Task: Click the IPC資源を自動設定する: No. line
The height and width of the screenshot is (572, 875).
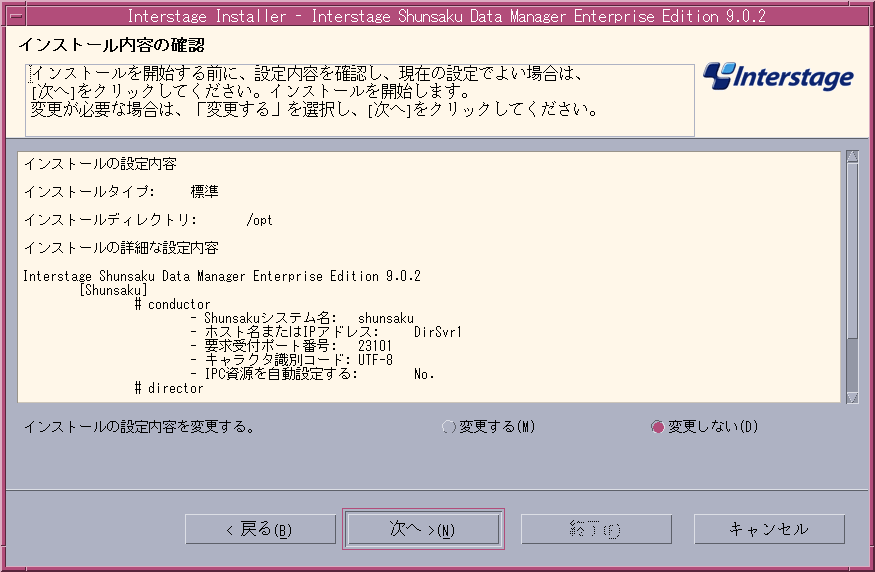Action: (x=312, y=374)
